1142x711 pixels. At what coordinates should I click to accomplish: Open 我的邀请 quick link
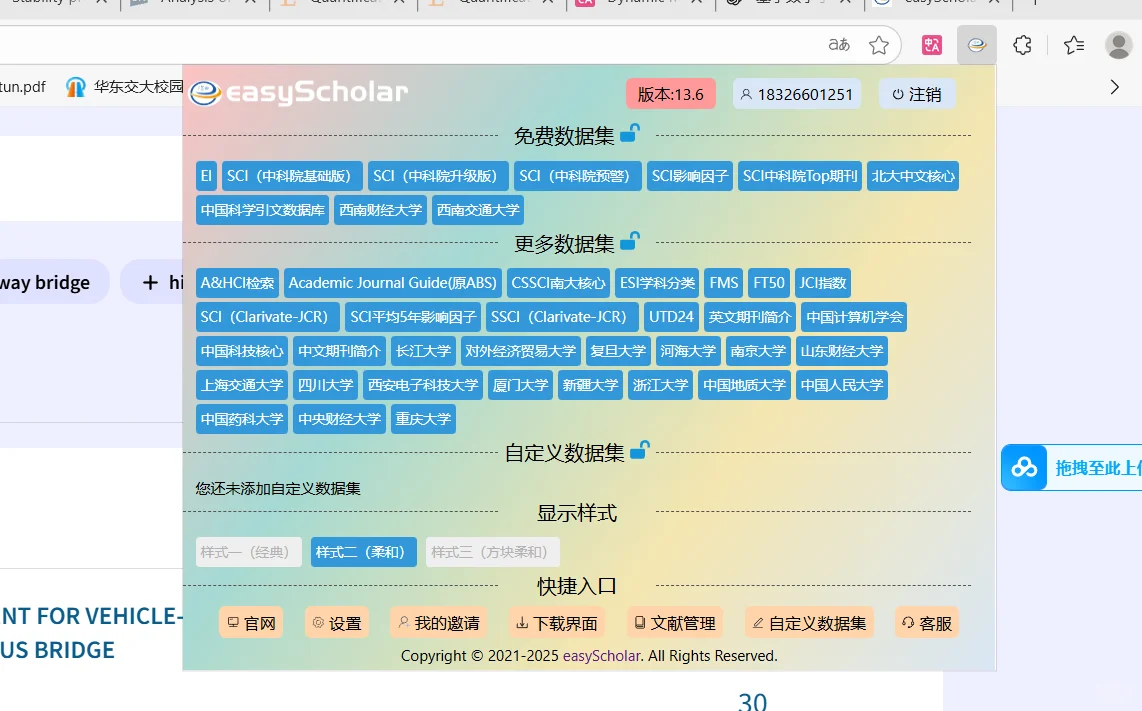click(x=439, y=623)
